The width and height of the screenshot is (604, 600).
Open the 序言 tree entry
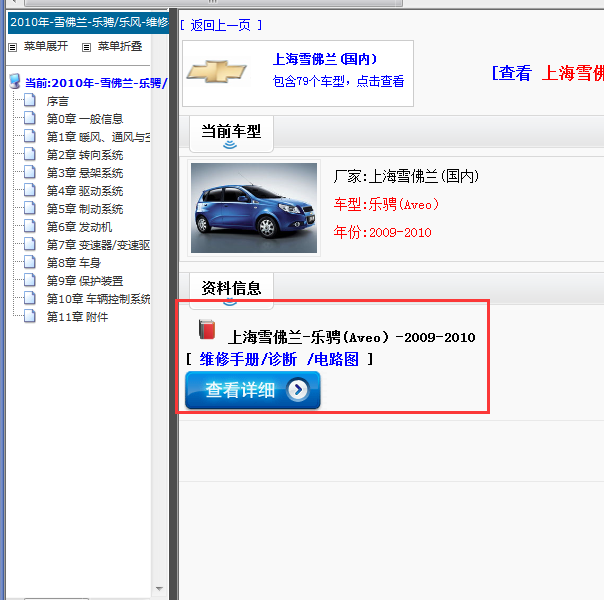pos(57,101)
